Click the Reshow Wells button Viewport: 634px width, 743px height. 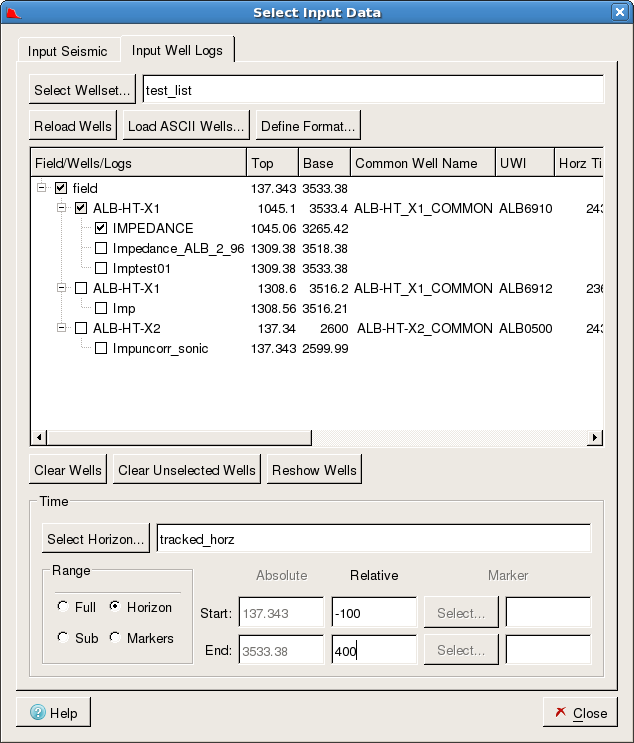[314, 470]
